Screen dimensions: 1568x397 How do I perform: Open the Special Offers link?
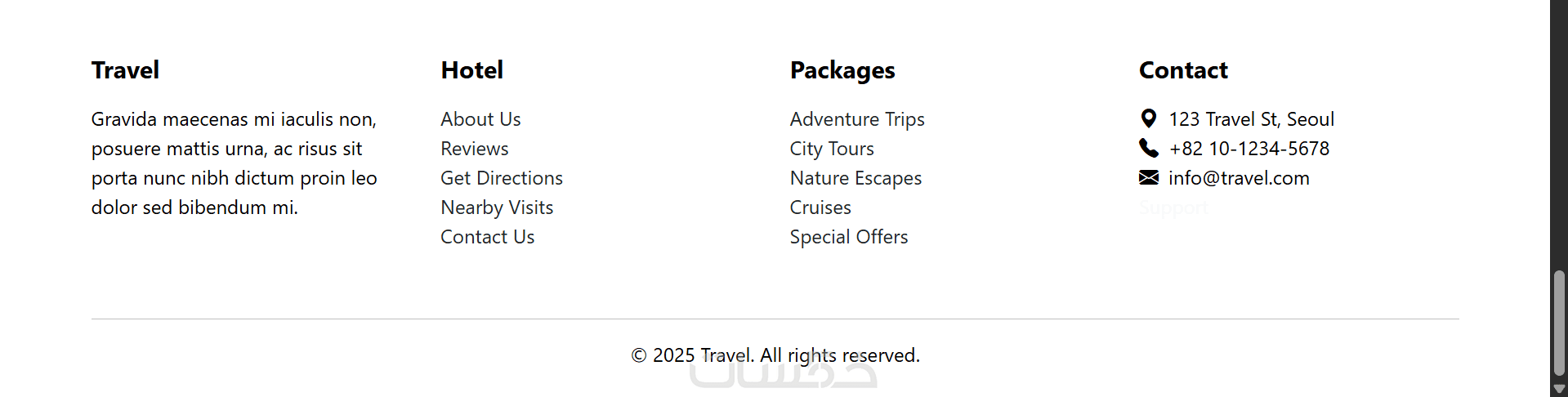(x=849, y=237)
